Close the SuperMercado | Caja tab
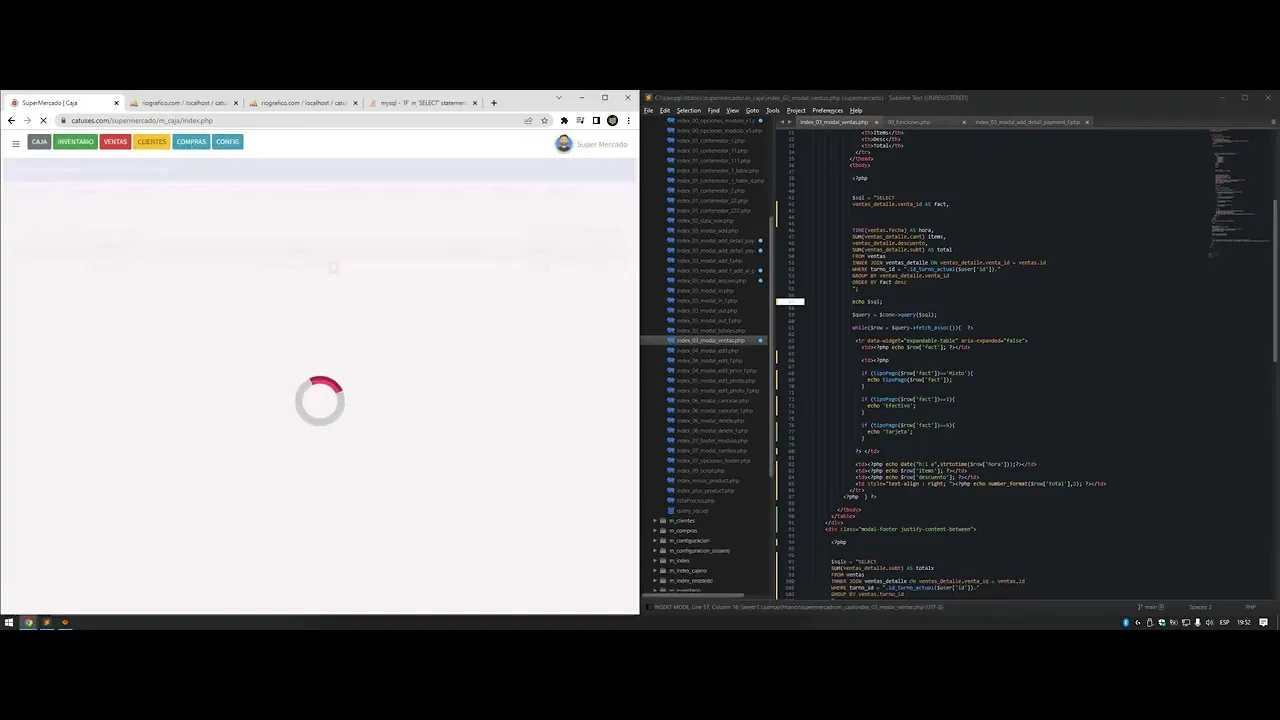The image size is (1280, 720). click(116, 103)
